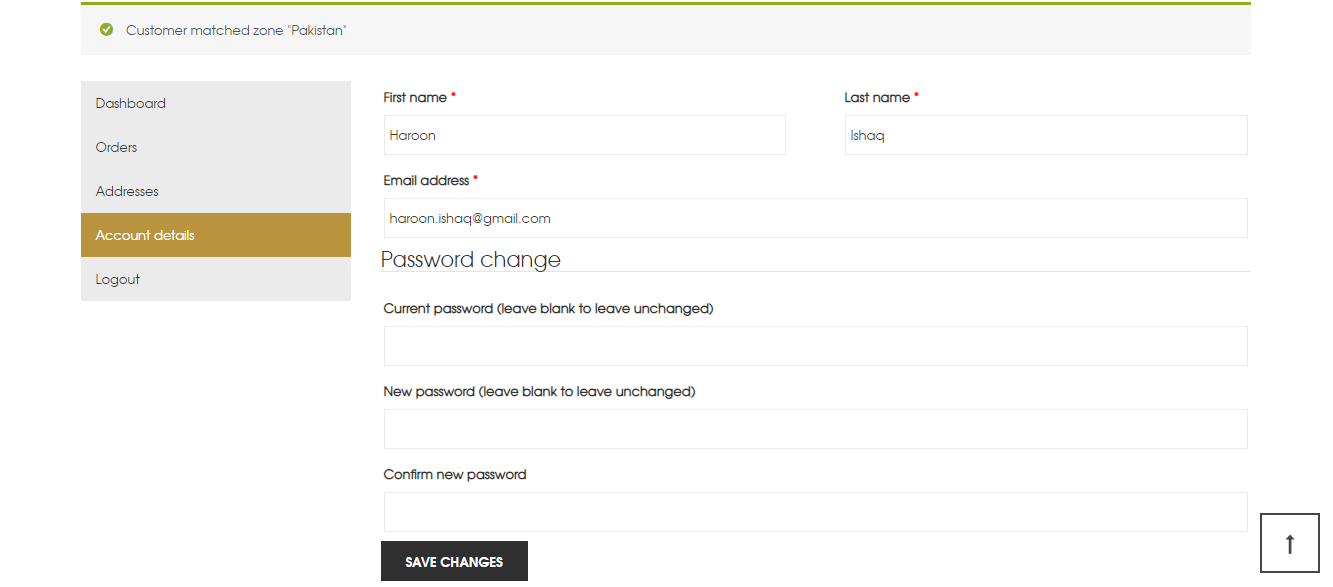Click the Logout link in sidebar
The width and height of the screenshot is (1333, 587).
pos(216,279)
